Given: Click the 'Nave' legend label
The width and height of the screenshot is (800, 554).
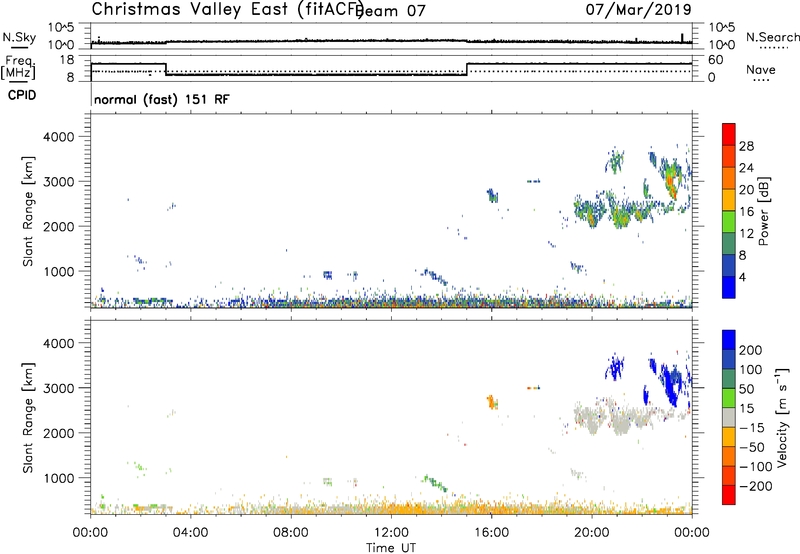Looking at the screenshot, I should (761, 69).
